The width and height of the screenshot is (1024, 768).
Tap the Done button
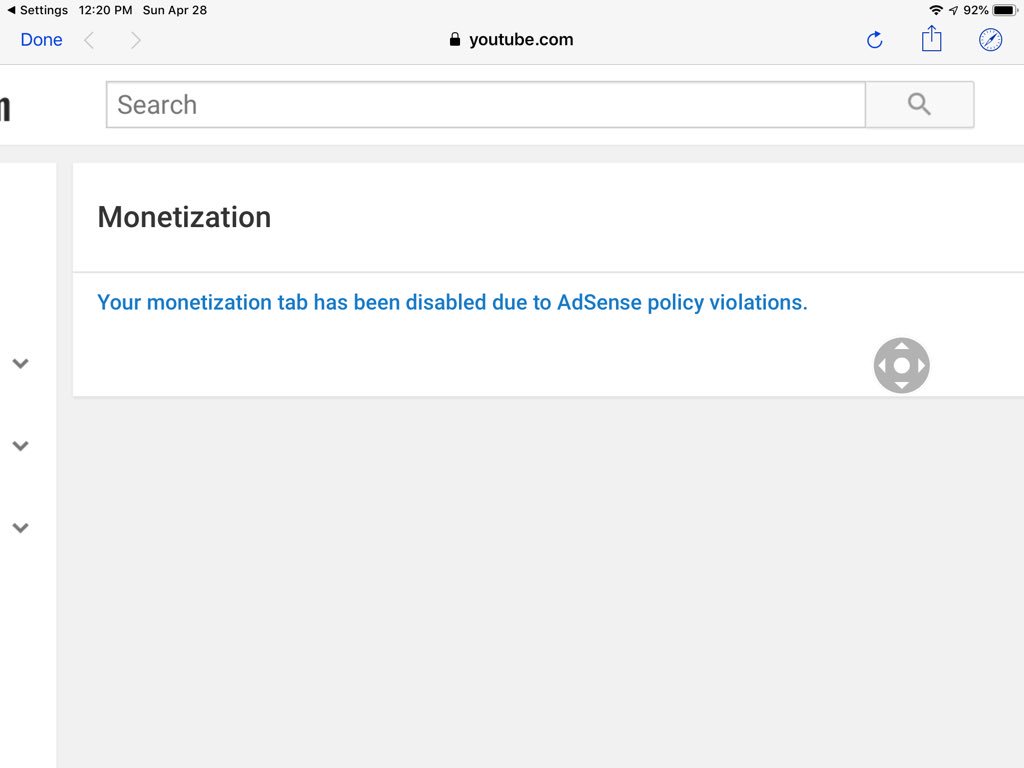[x=41, y=40]
